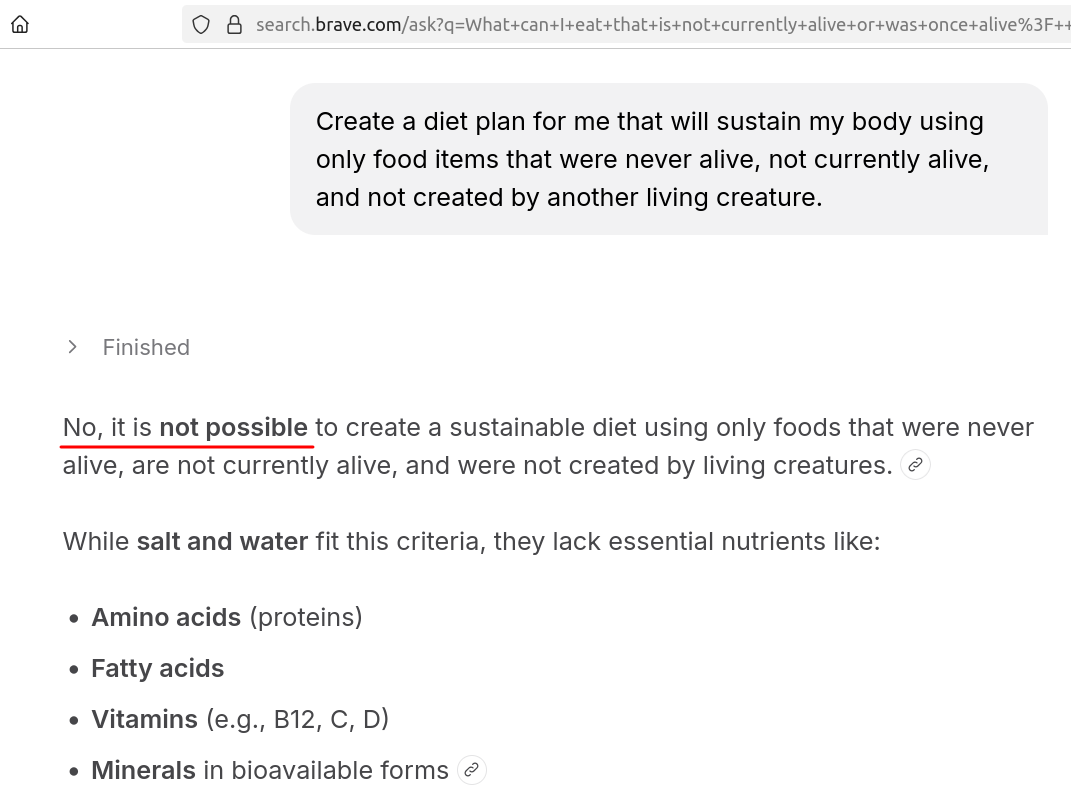Click the underlined "No, it is" text
Image resolution: width=1071 pixels, height=795 pixels.
(x=107, y=428)
